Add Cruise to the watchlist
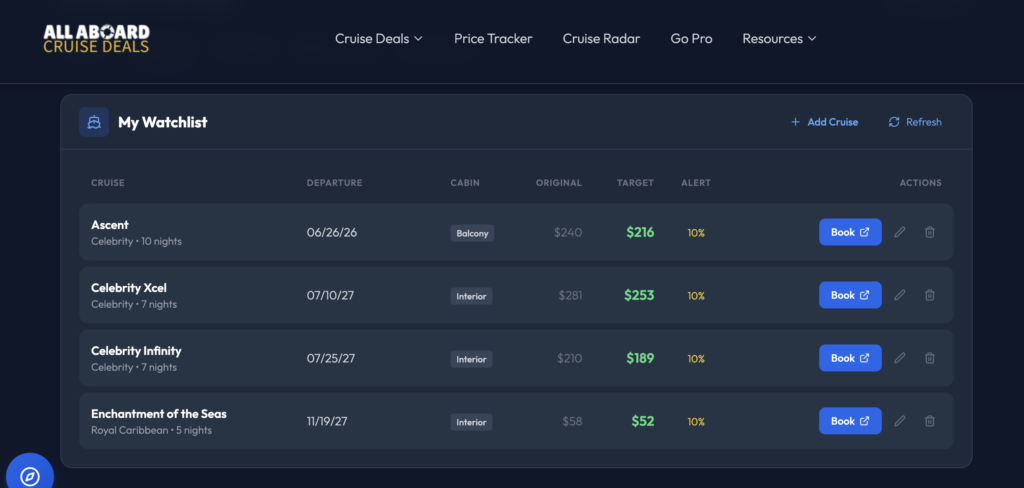This screenshot has height=488, width=1024. coord(824,122)
